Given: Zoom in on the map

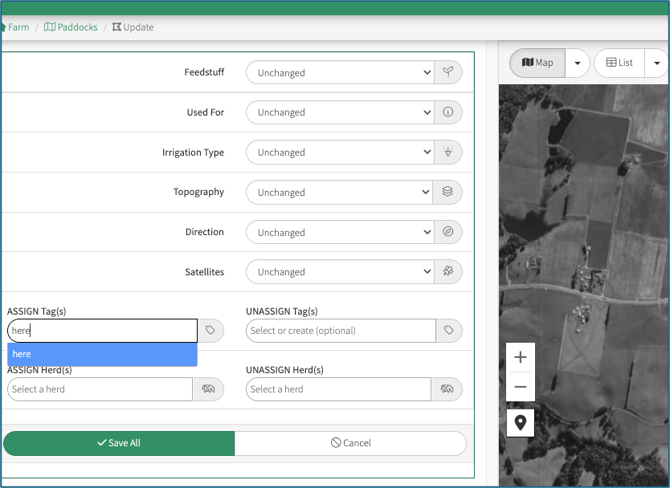Looking at the screenshot, I should coord(520,358).
